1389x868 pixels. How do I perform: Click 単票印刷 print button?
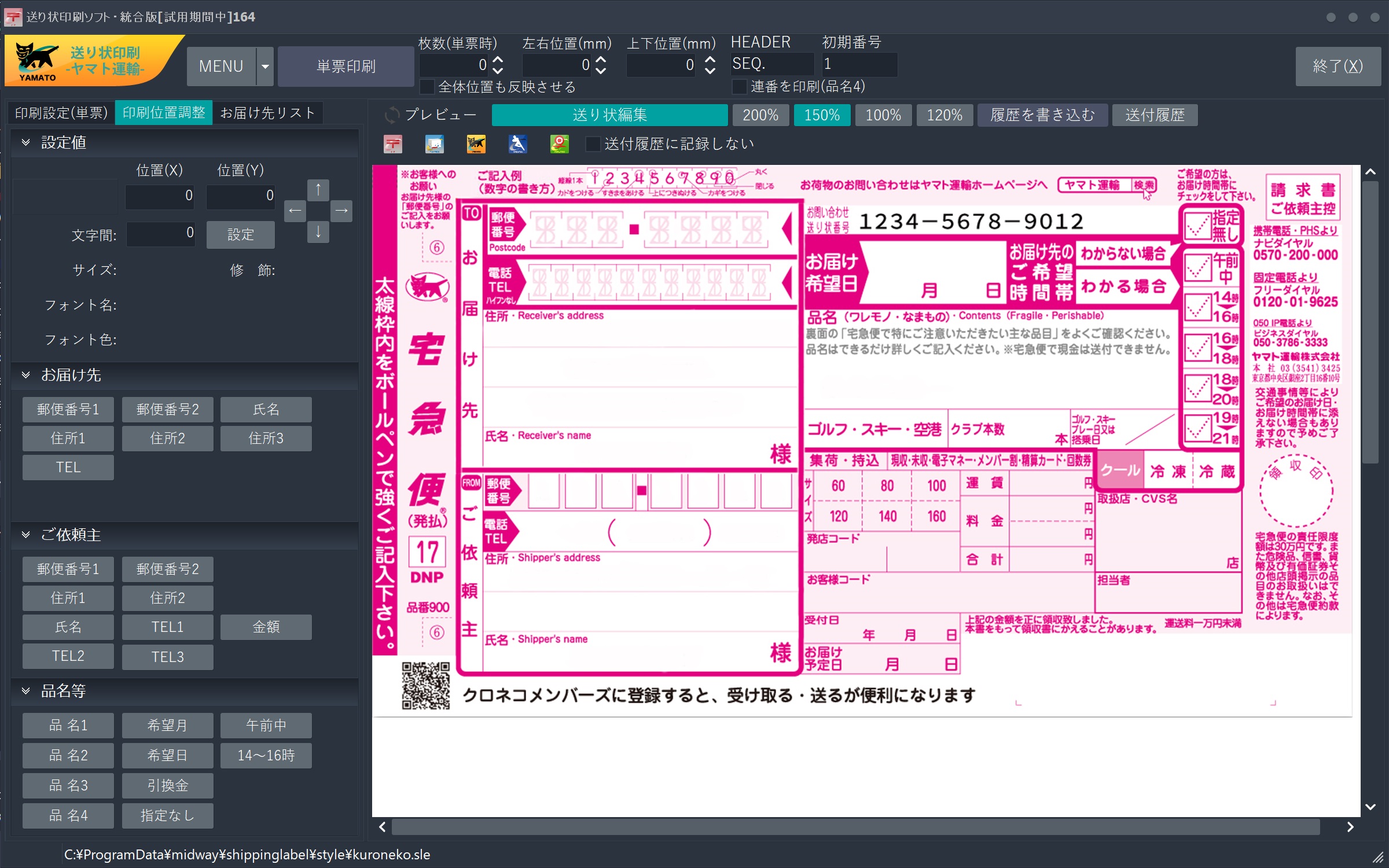click(x=346, y=67)
